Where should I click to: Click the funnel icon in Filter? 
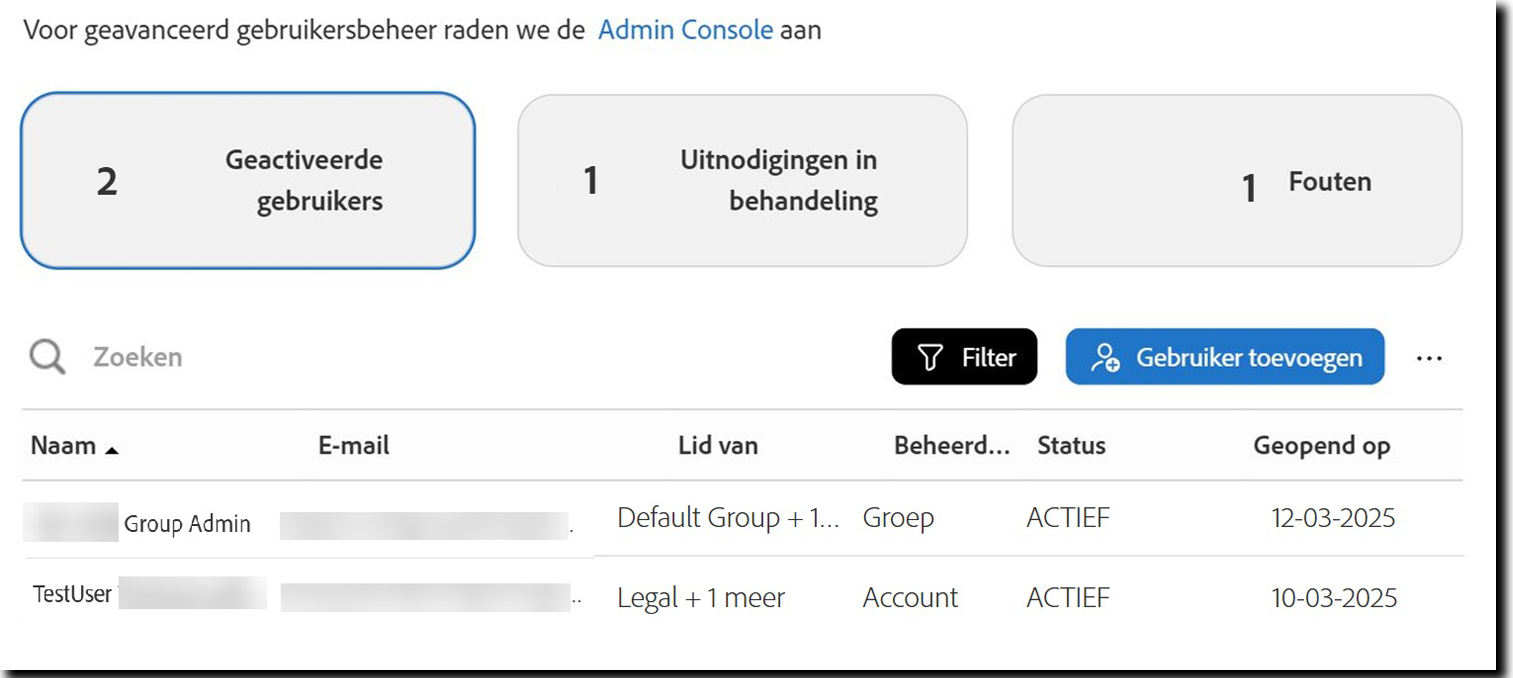[x=930, y=357]
